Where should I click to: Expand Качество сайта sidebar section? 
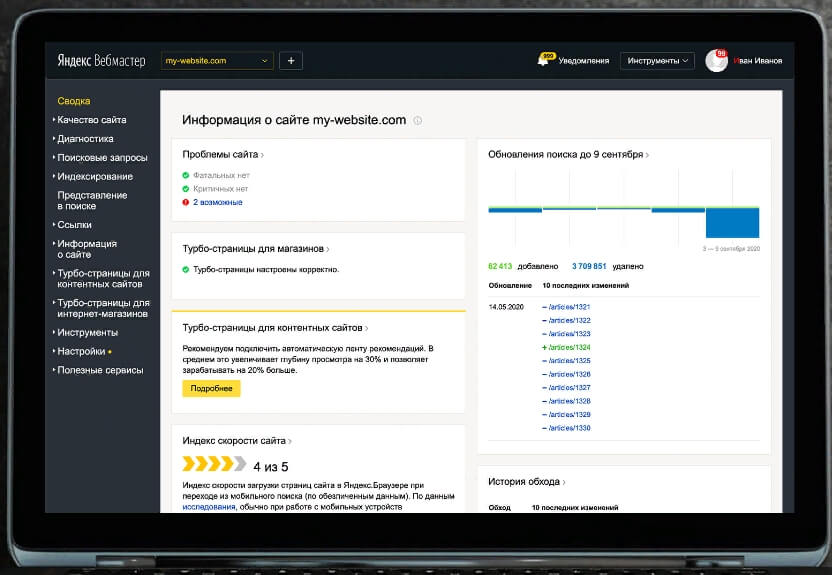(x=91, y=120)
